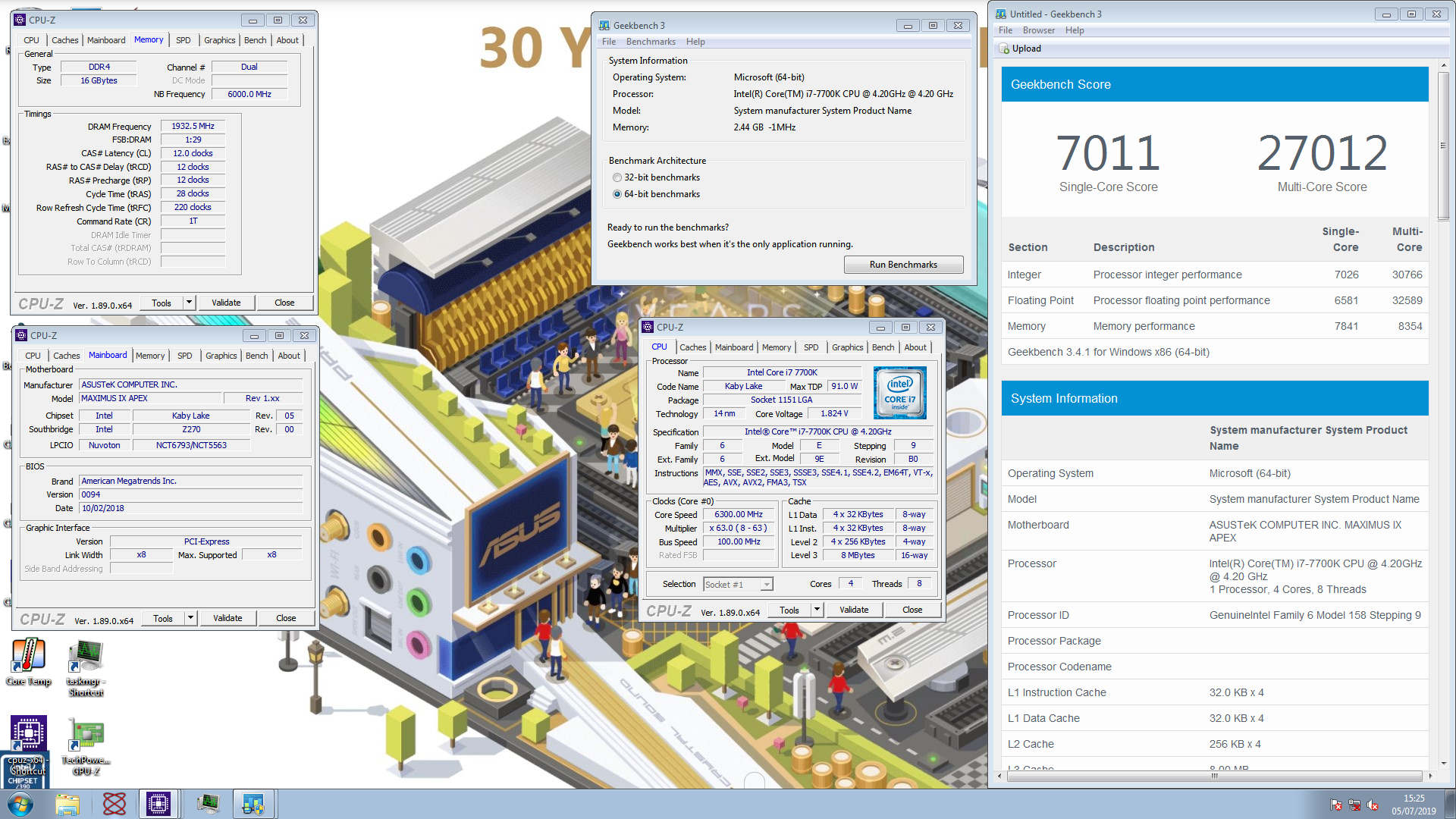1456x819 pixels.
Task: Switch to Caches tab in CPU-tab CPU-Z window
Action: (692, 347)
